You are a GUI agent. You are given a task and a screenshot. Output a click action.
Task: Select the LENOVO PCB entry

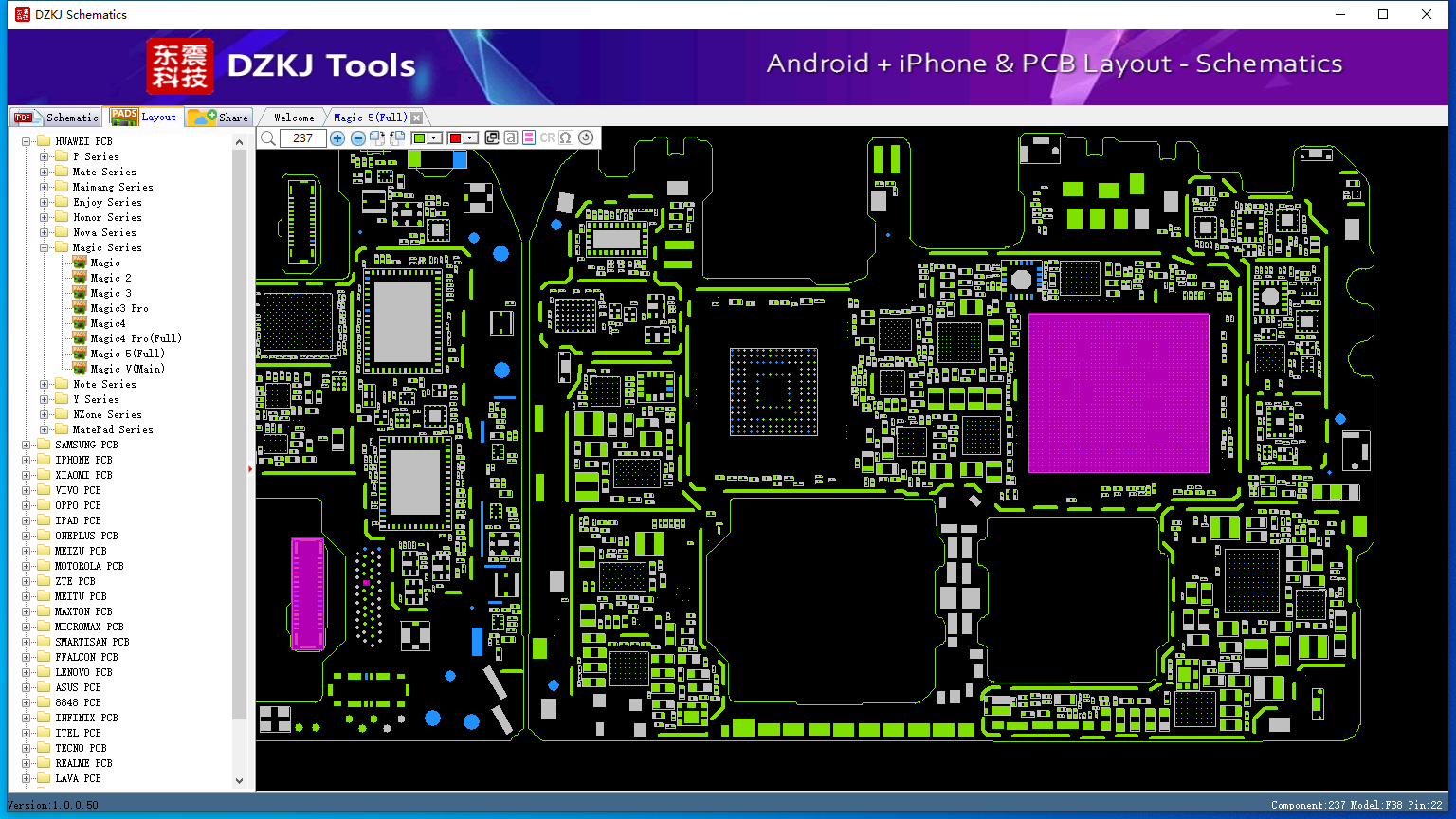(83, 672)
